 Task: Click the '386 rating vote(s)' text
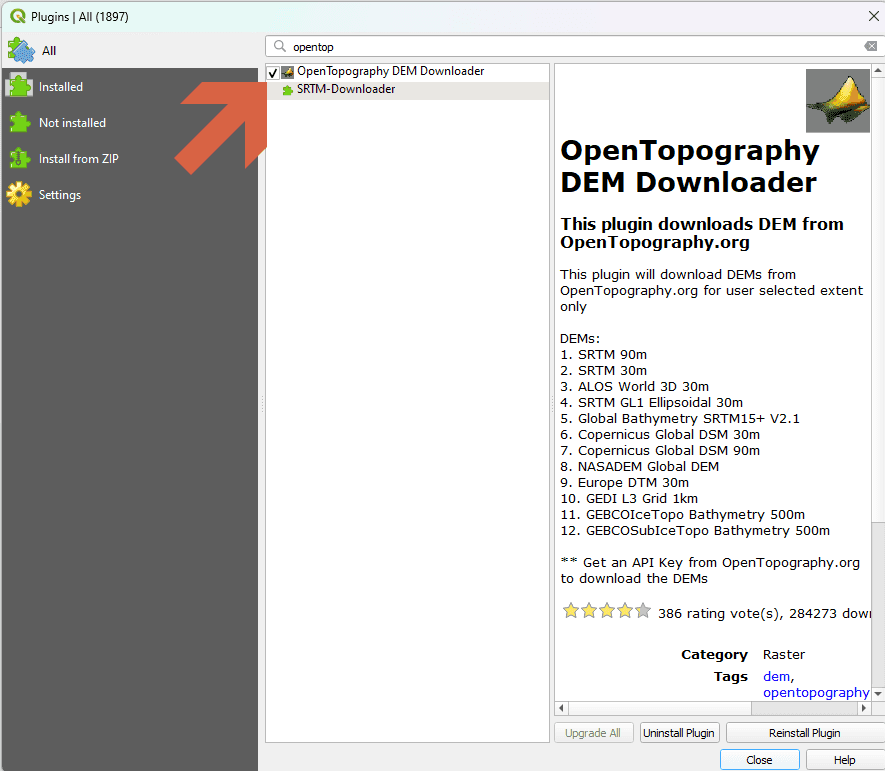pos(720,614)
